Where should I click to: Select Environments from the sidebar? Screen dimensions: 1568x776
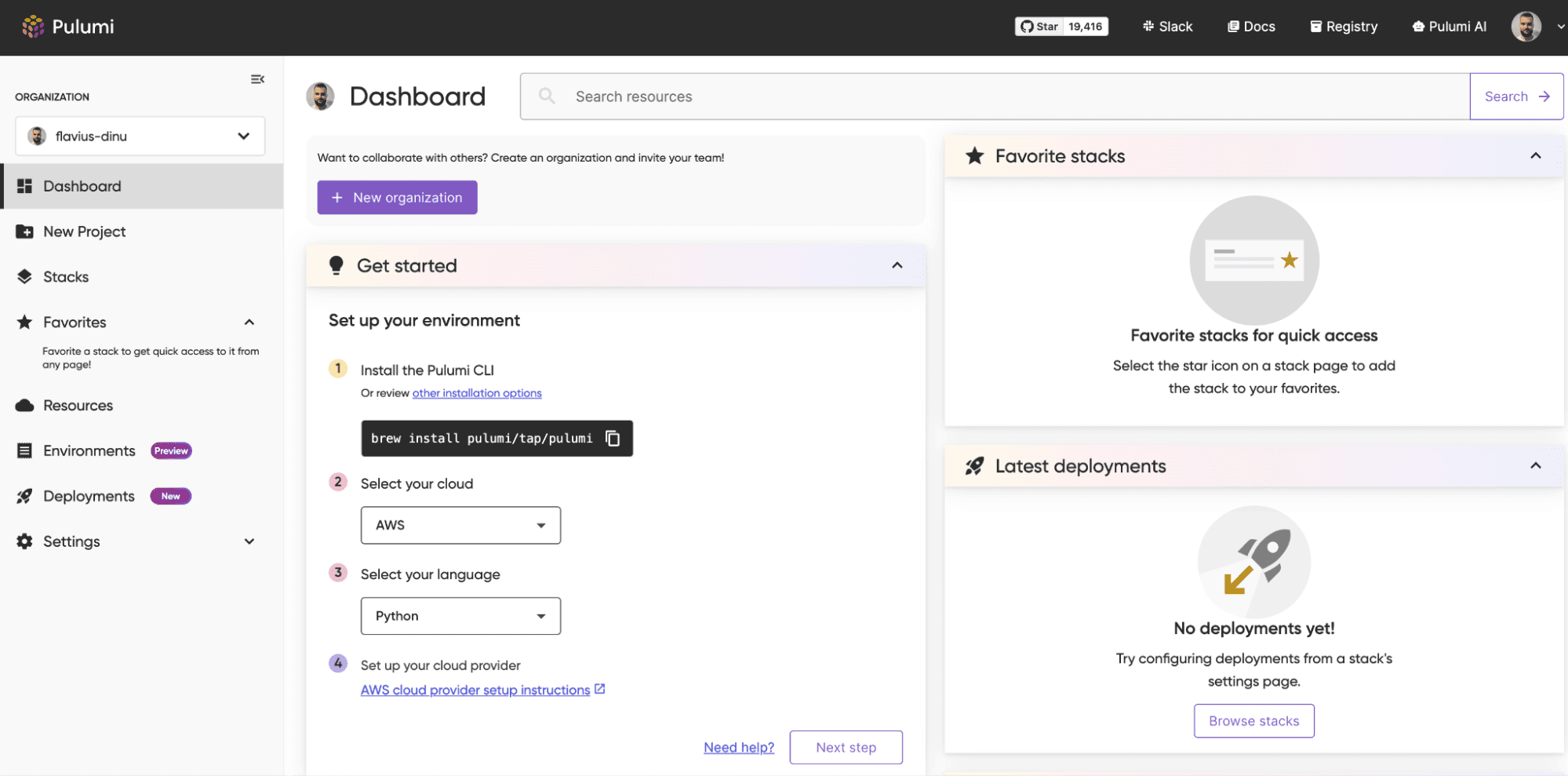89,450
